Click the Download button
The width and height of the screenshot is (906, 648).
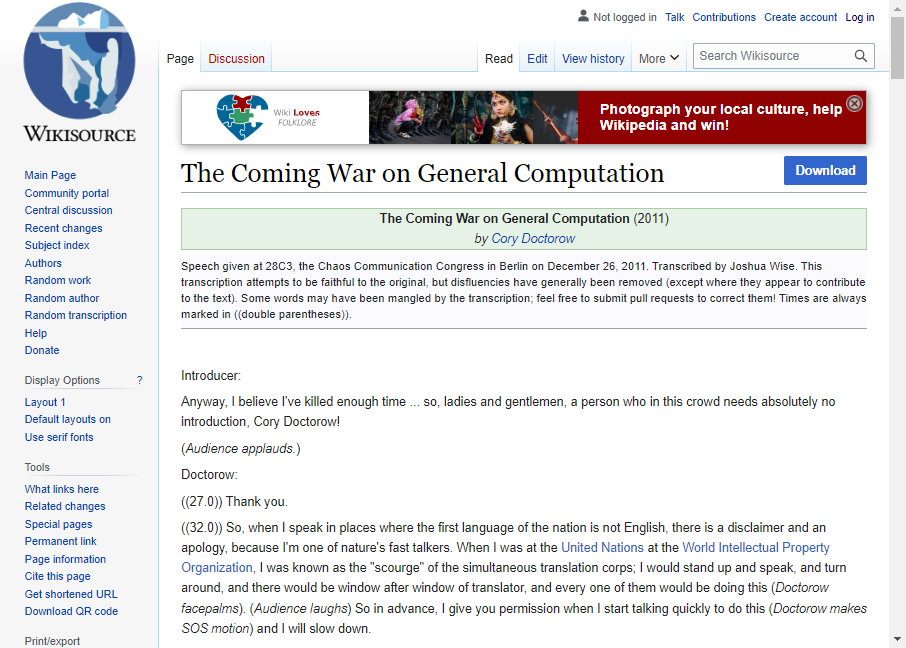pos(825,171)
